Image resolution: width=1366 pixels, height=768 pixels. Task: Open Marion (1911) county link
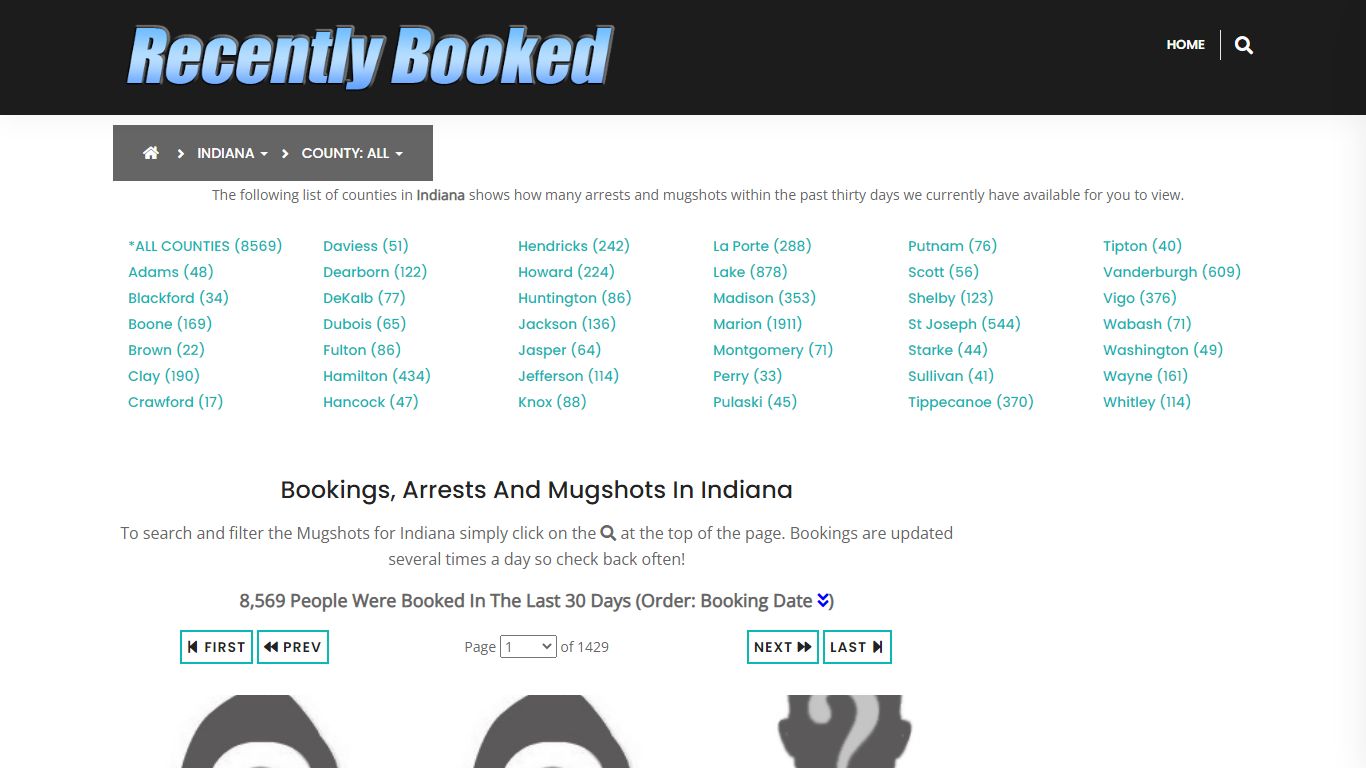click(x=758, y=324)
